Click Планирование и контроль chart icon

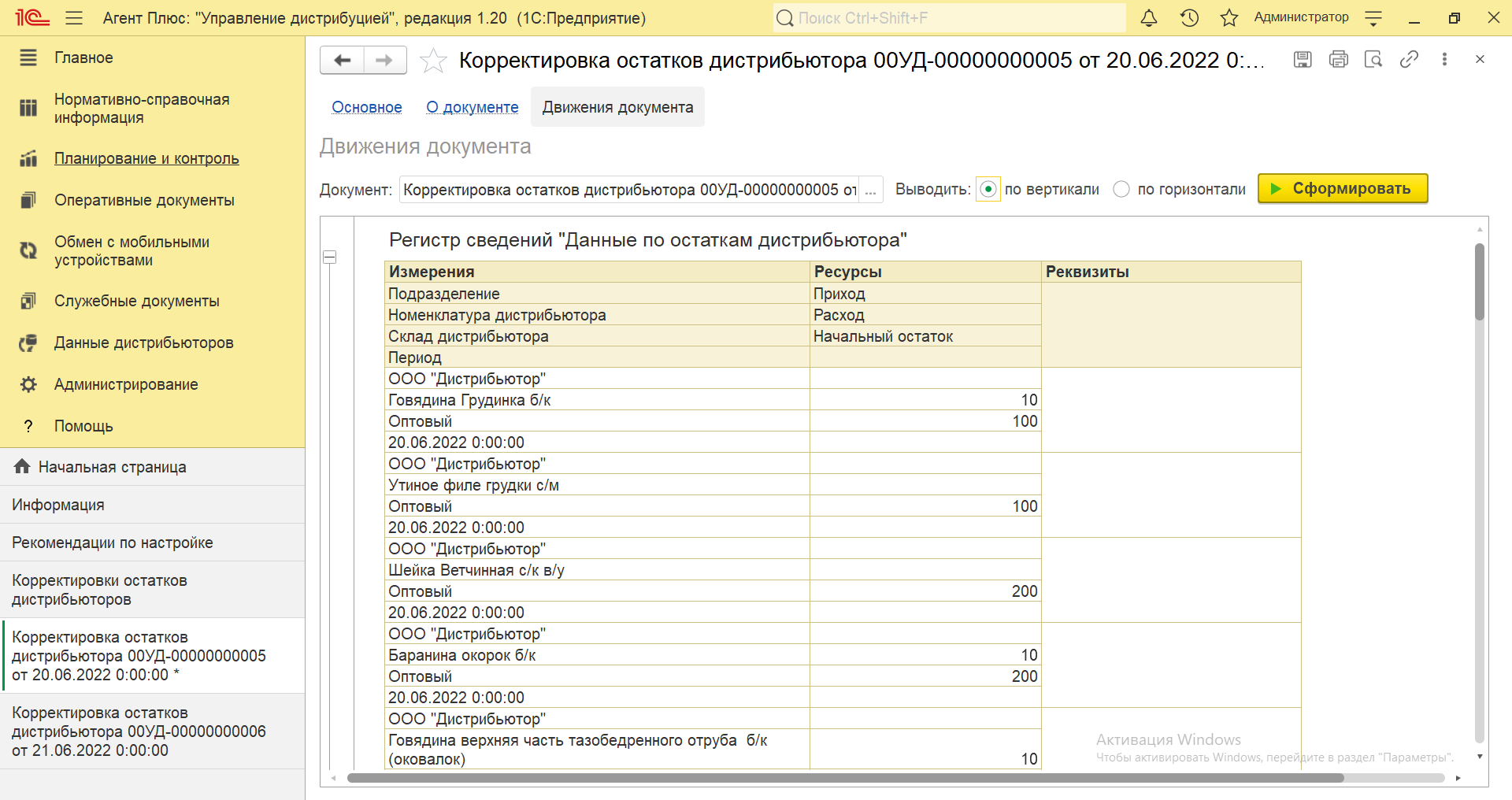(28, 158)
